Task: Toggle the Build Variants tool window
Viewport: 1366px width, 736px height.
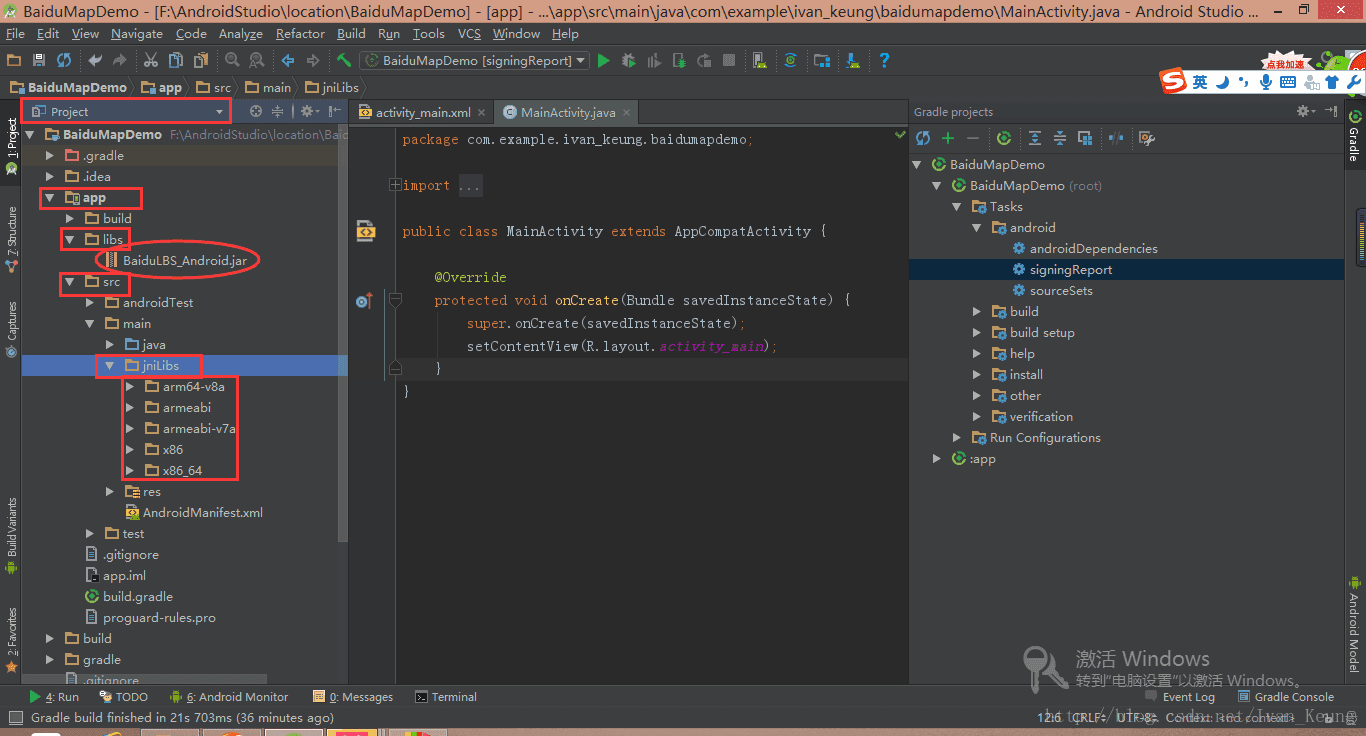Action: tap(12, 536)
